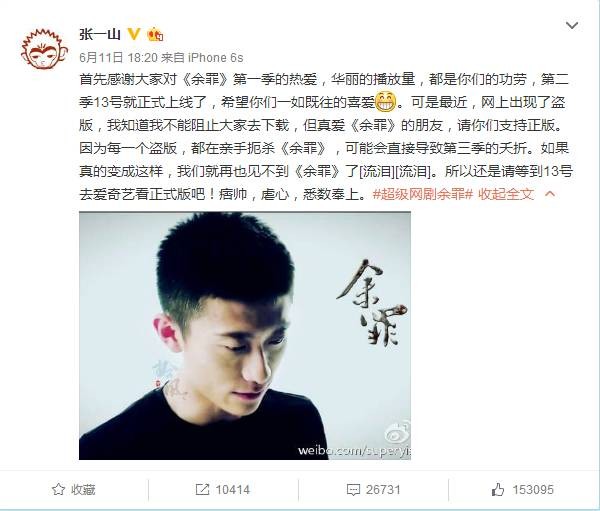Image resolution: width=600 pixels, height=511 pixels.
Task: Click the 收藏 favorite label
Action: 83,490
